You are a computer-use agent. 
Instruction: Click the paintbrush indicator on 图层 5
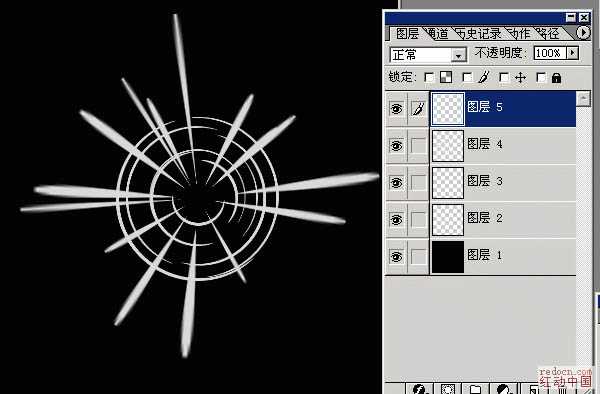click(418, 109)
